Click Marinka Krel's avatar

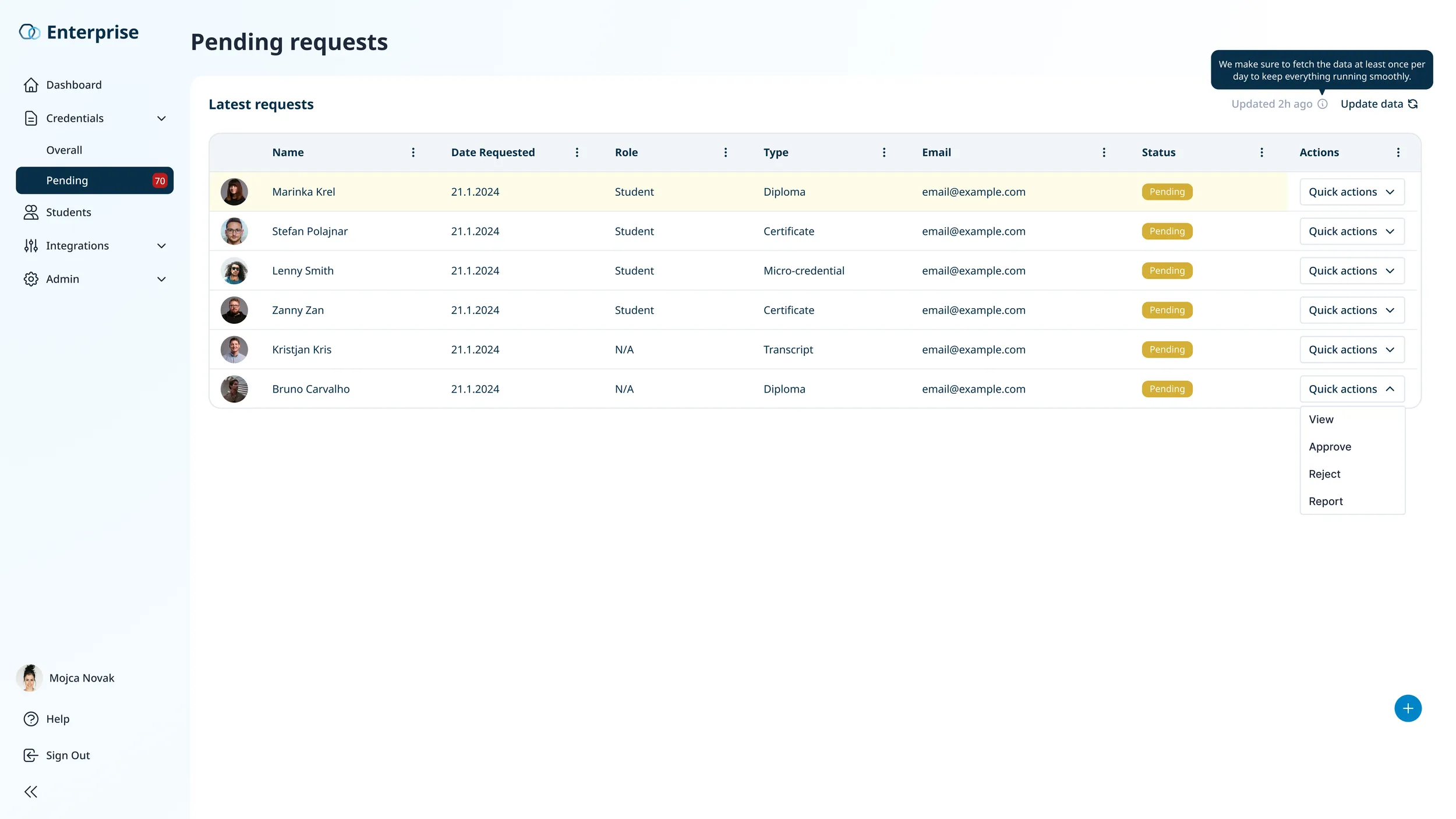(x=234, y=192)
